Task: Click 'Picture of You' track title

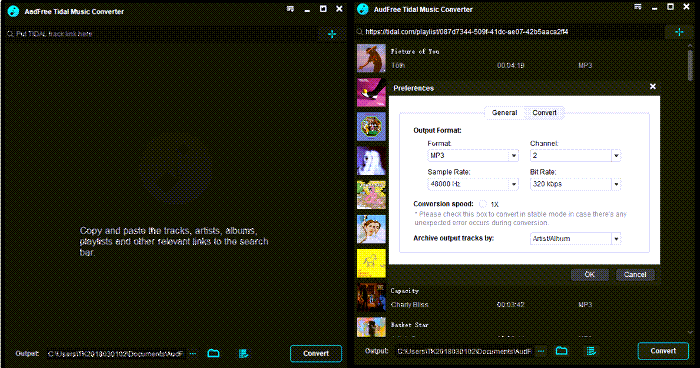Action: [x=415, y=52]
